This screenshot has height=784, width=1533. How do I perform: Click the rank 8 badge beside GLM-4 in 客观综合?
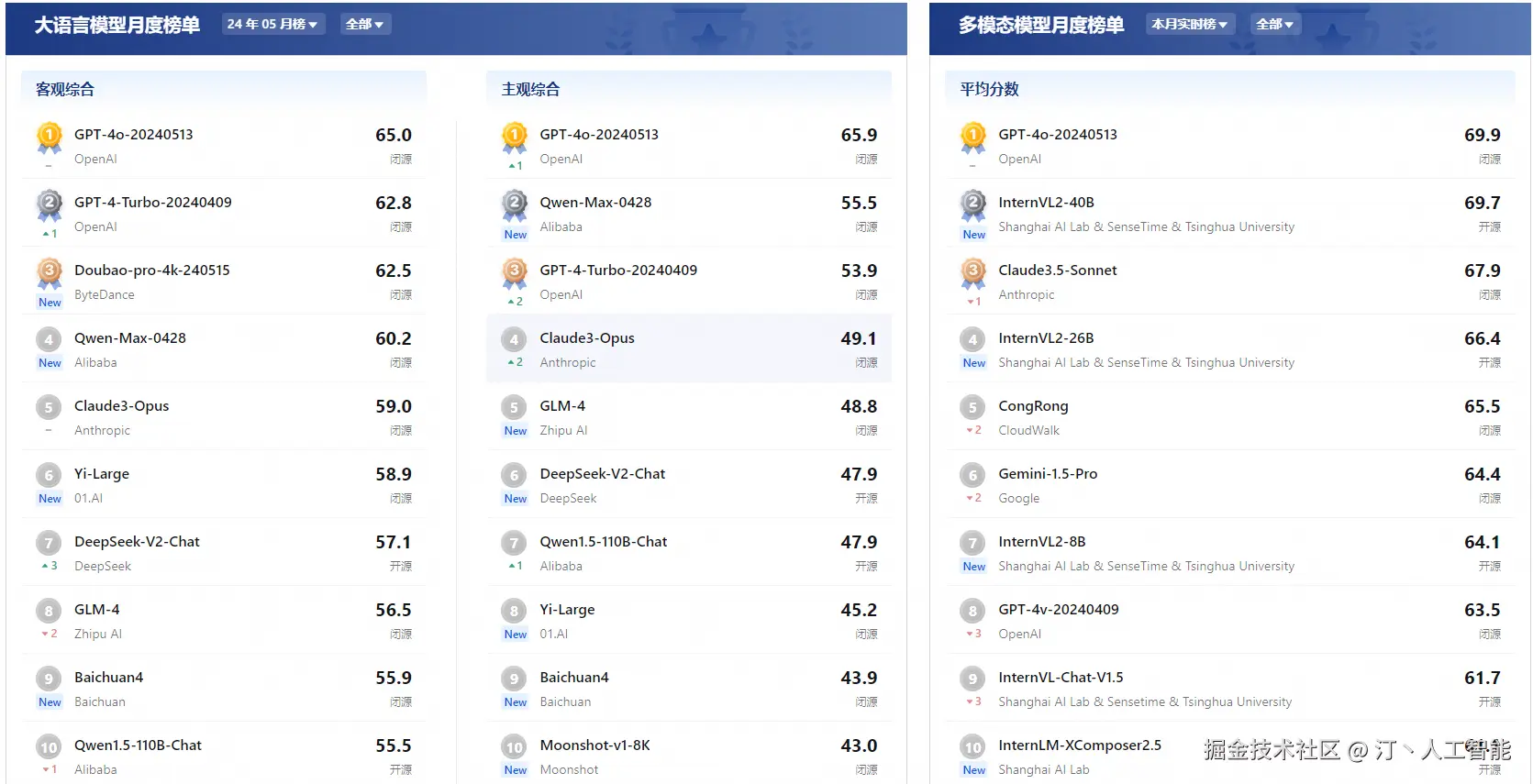pos(49,611)
